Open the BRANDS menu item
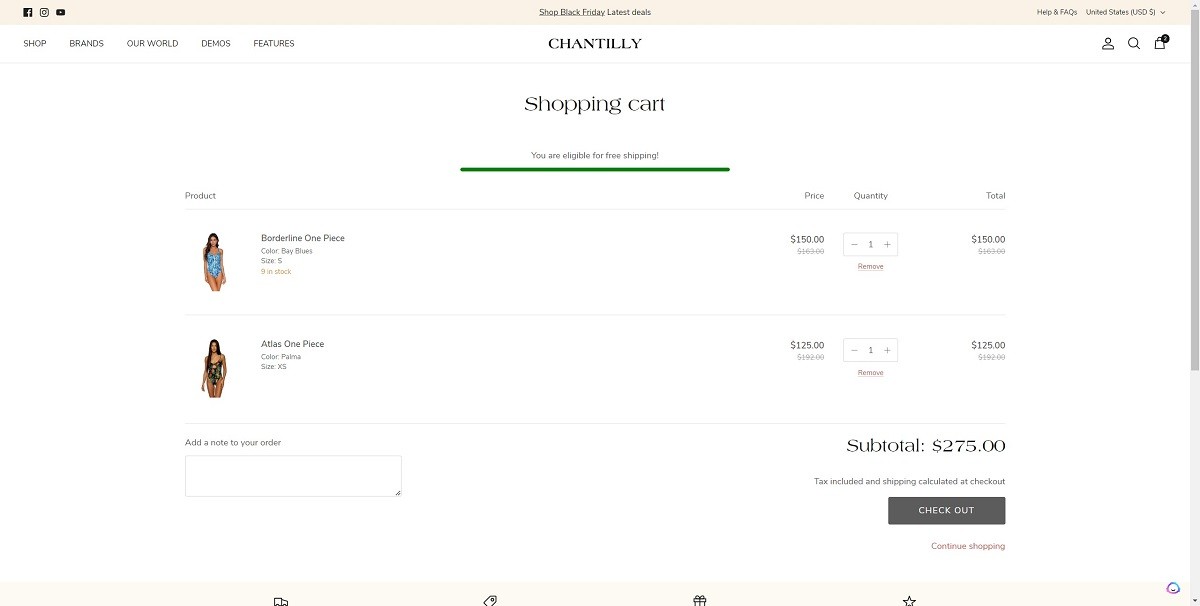 point(86,43)
